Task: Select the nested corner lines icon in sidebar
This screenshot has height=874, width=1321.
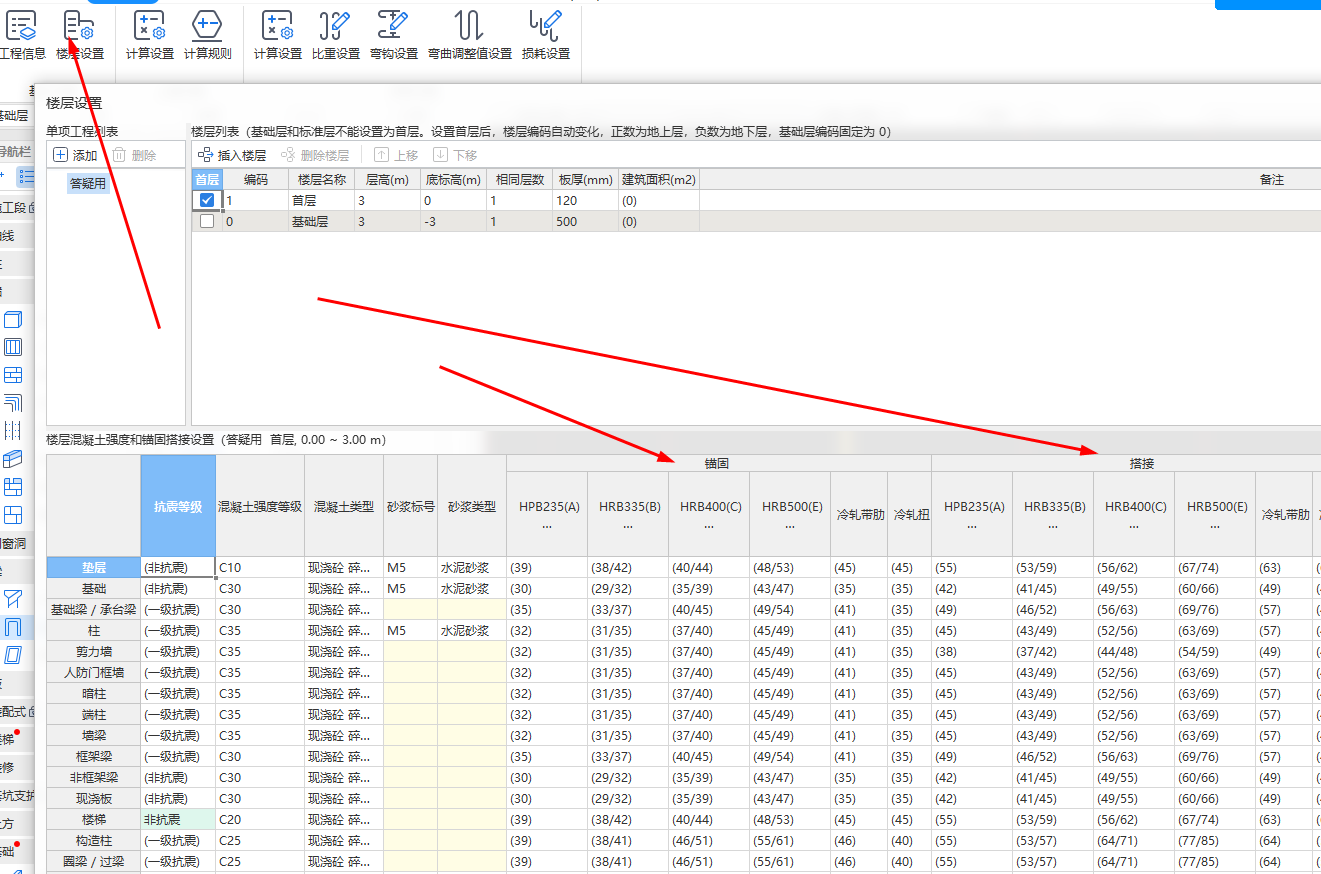Action: [x=13, y=403]
